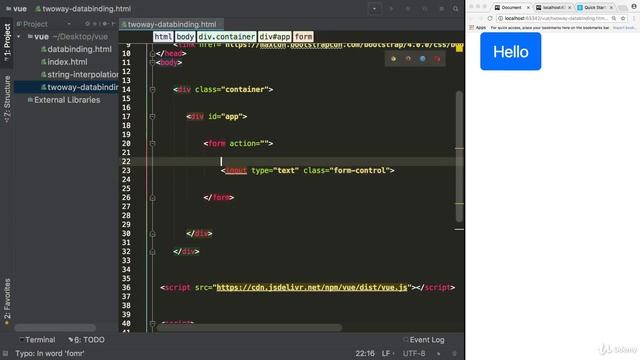640x360 pixels.
Task: Collapse the vue project root folder
Action: (19, 37)
